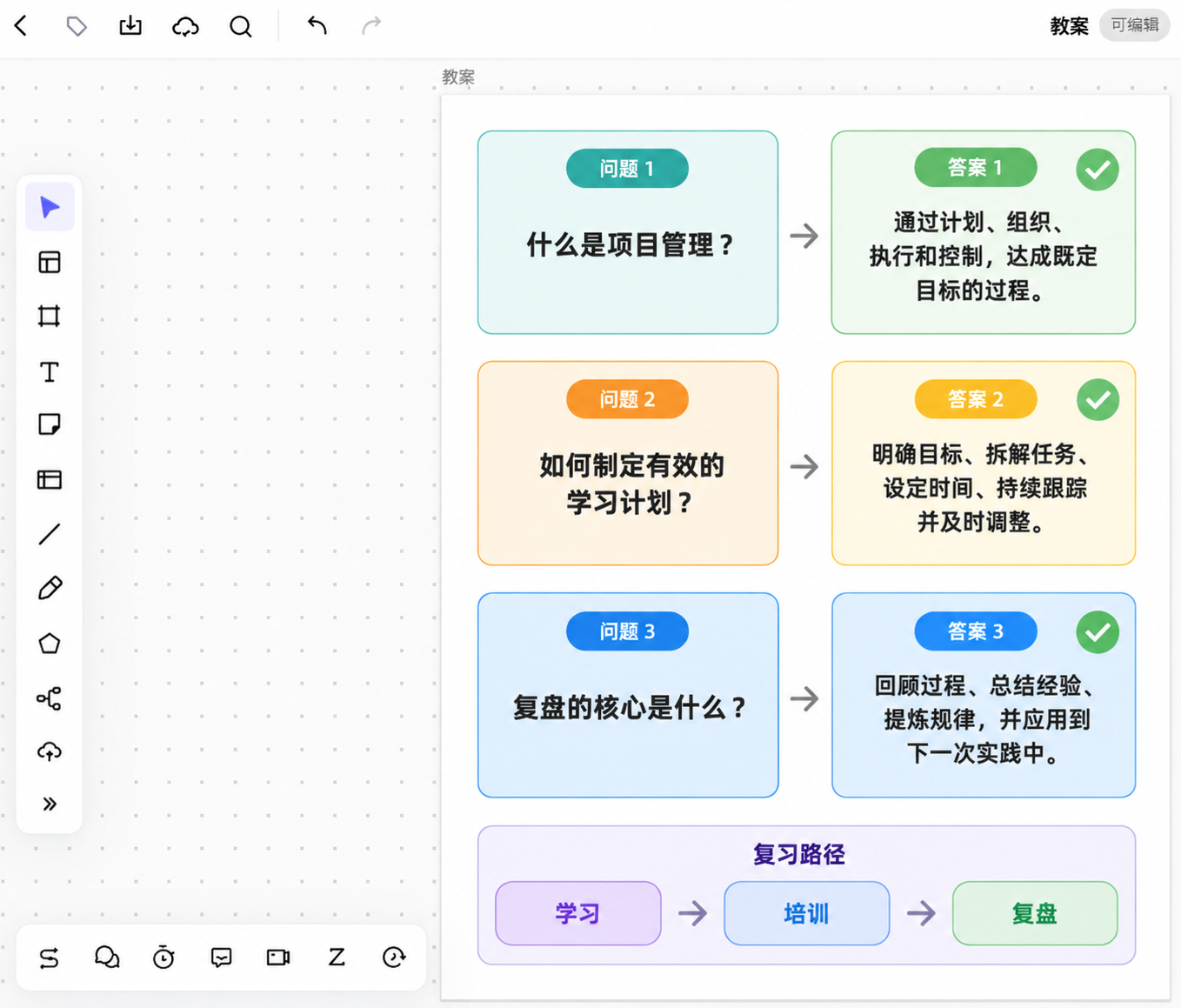
Task: Click the 培训 step box
Action: (807, 913)
